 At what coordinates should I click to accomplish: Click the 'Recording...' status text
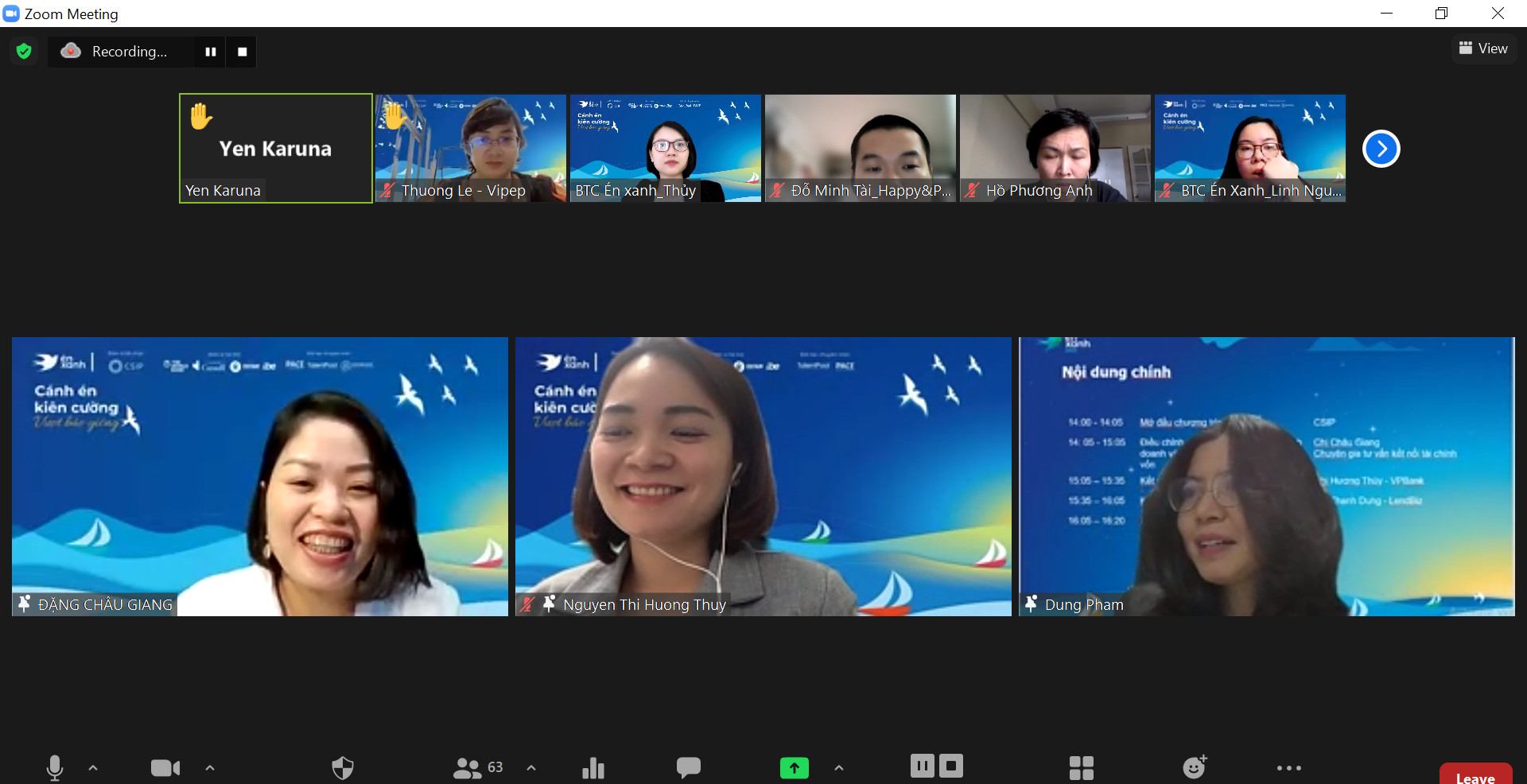point(130,52)
